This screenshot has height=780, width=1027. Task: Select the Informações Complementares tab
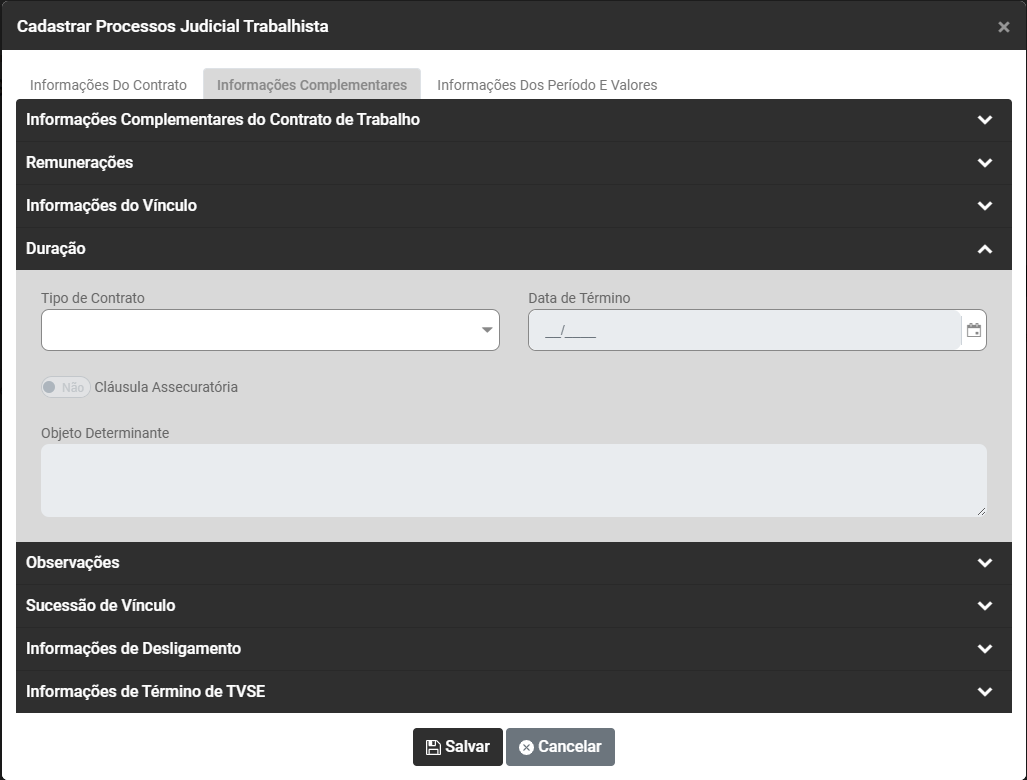click(x=312, y=85)
